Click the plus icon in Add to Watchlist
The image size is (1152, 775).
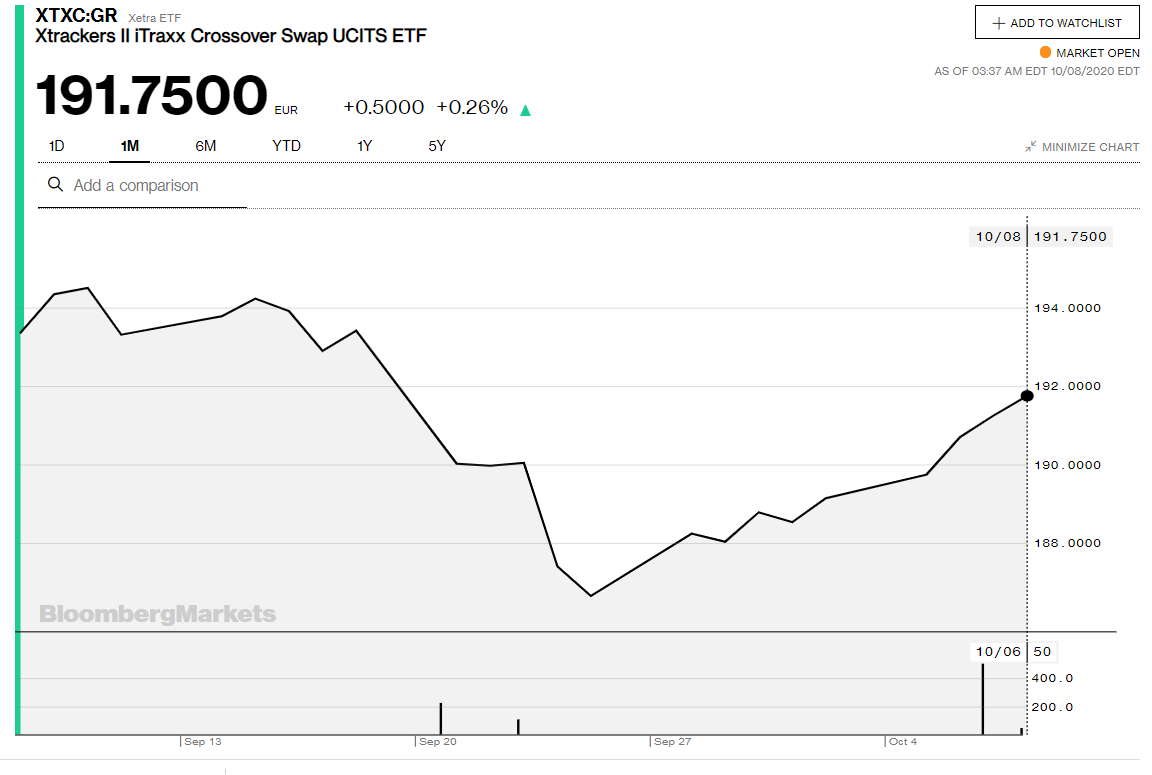pos(998,23)
